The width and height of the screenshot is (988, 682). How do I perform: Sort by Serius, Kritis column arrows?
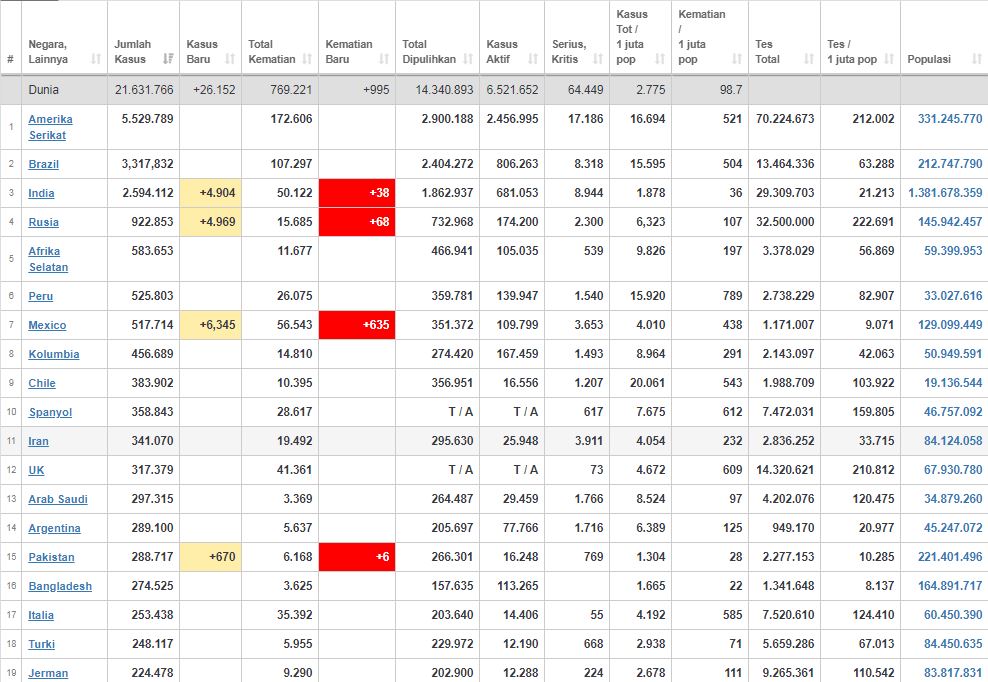click(x=598, y=59)
